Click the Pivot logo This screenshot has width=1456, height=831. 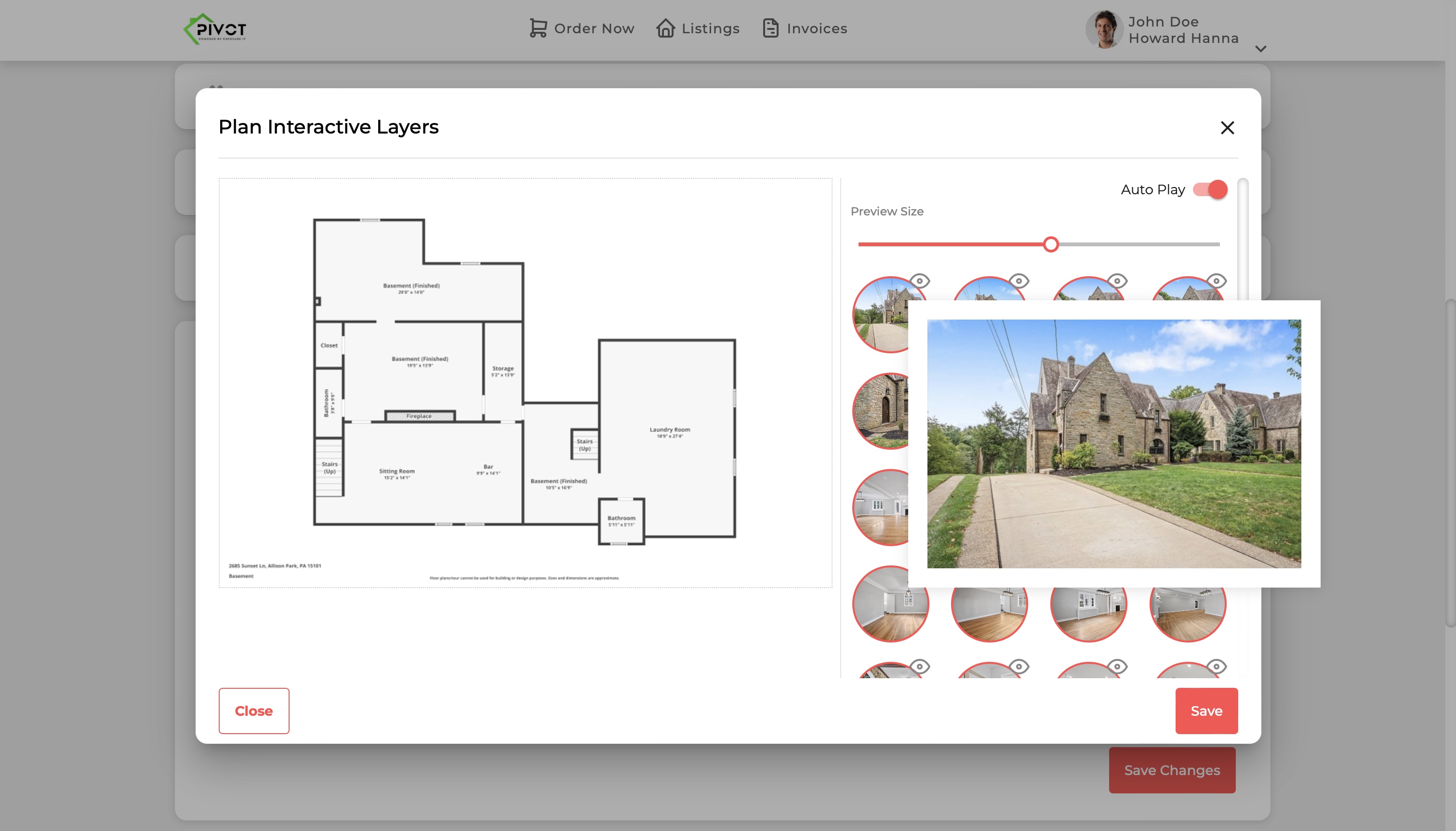pos(215,29)
